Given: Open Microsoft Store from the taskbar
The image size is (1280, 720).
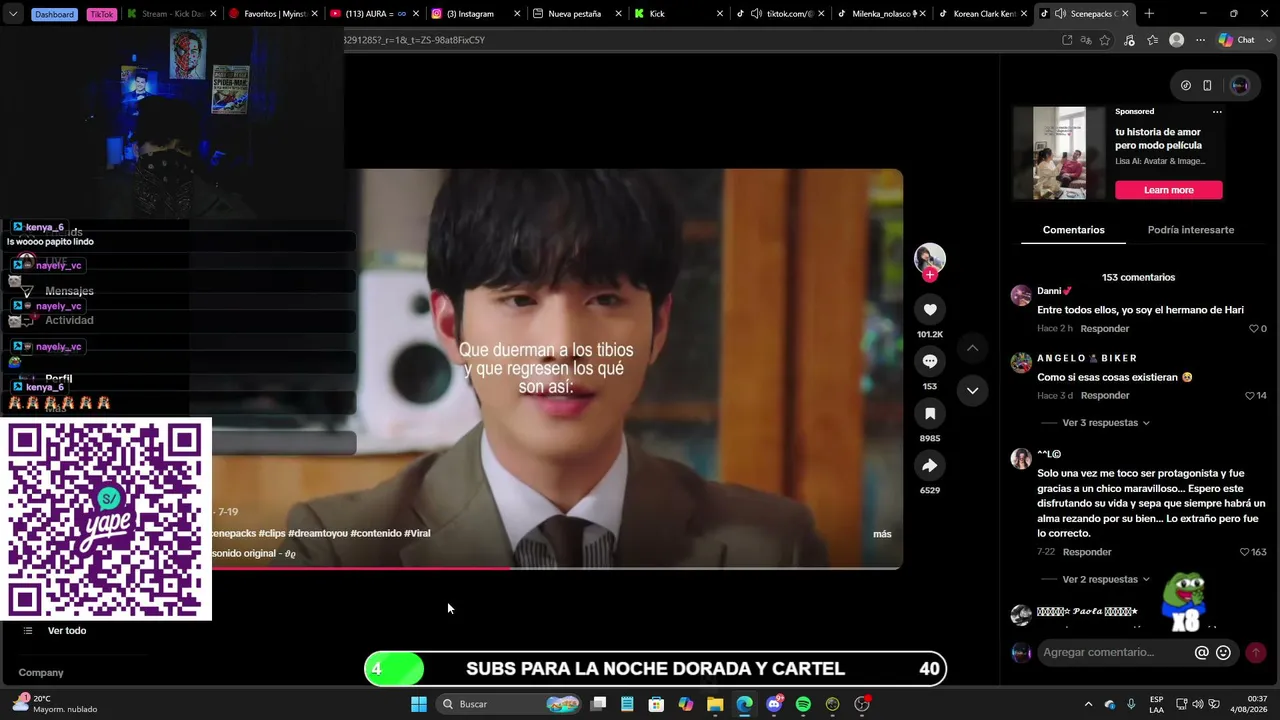Looking at the screenshot, I should (x=656, y=704).
